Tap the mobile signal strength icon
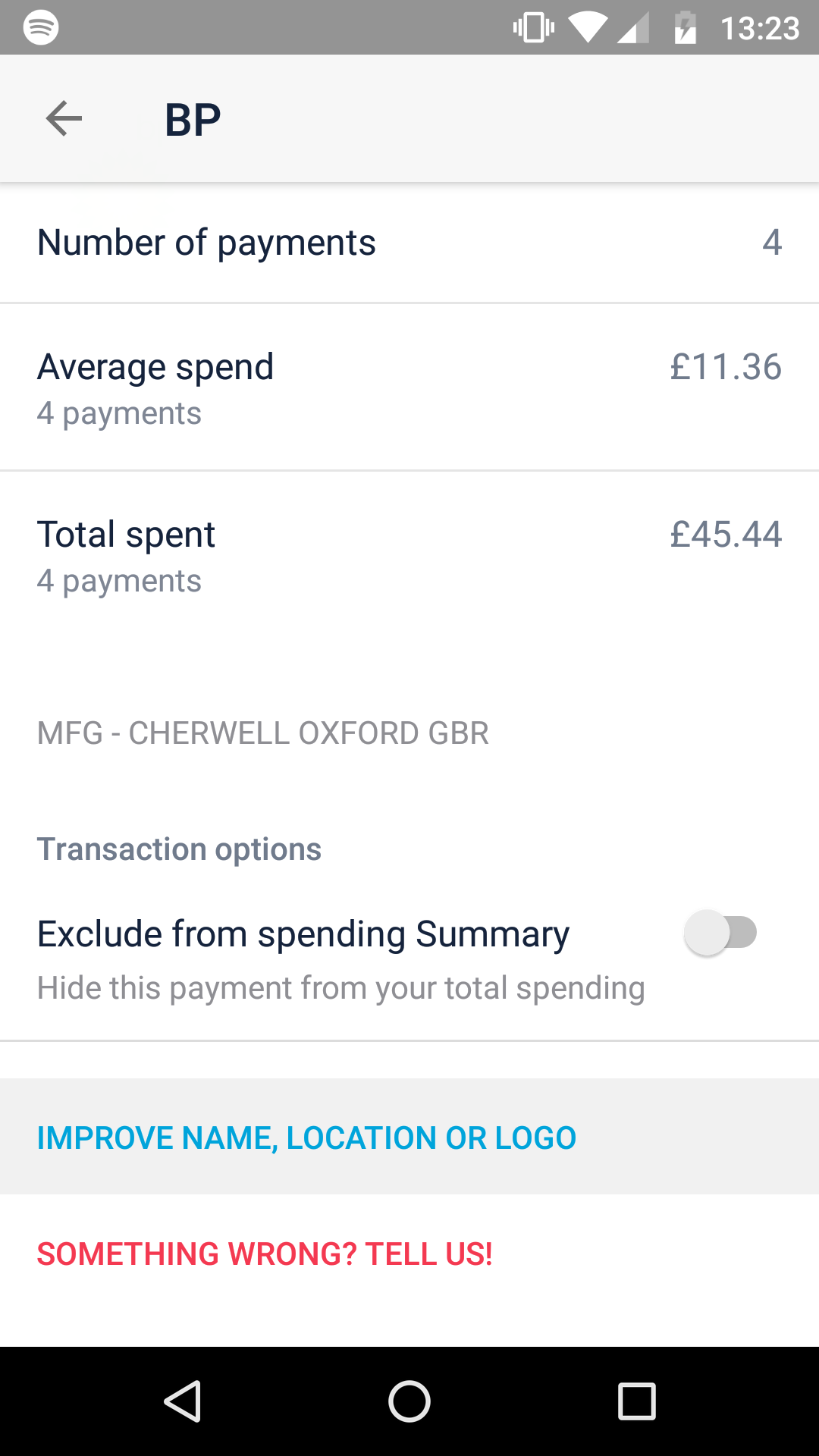 tap(633, 29)
